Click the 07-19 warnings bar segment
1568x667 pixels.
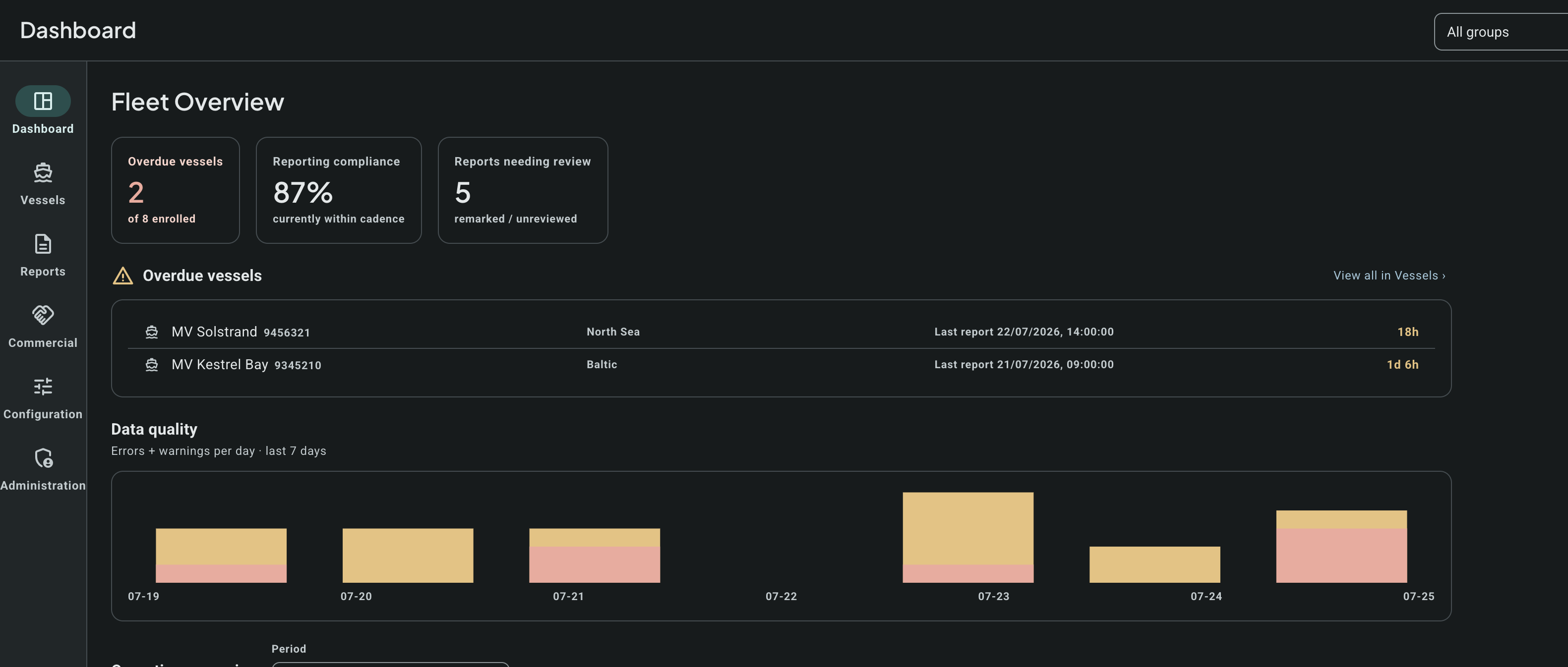(221, 547)
